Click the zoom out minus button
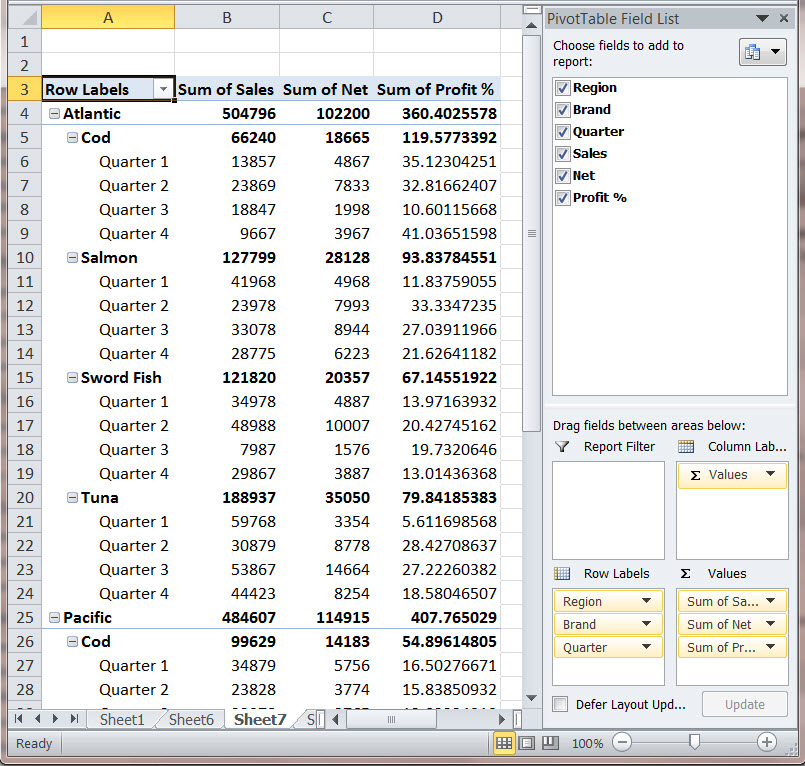Image resolution: width=805 pixels, height=766 pixels. point(623,743)
